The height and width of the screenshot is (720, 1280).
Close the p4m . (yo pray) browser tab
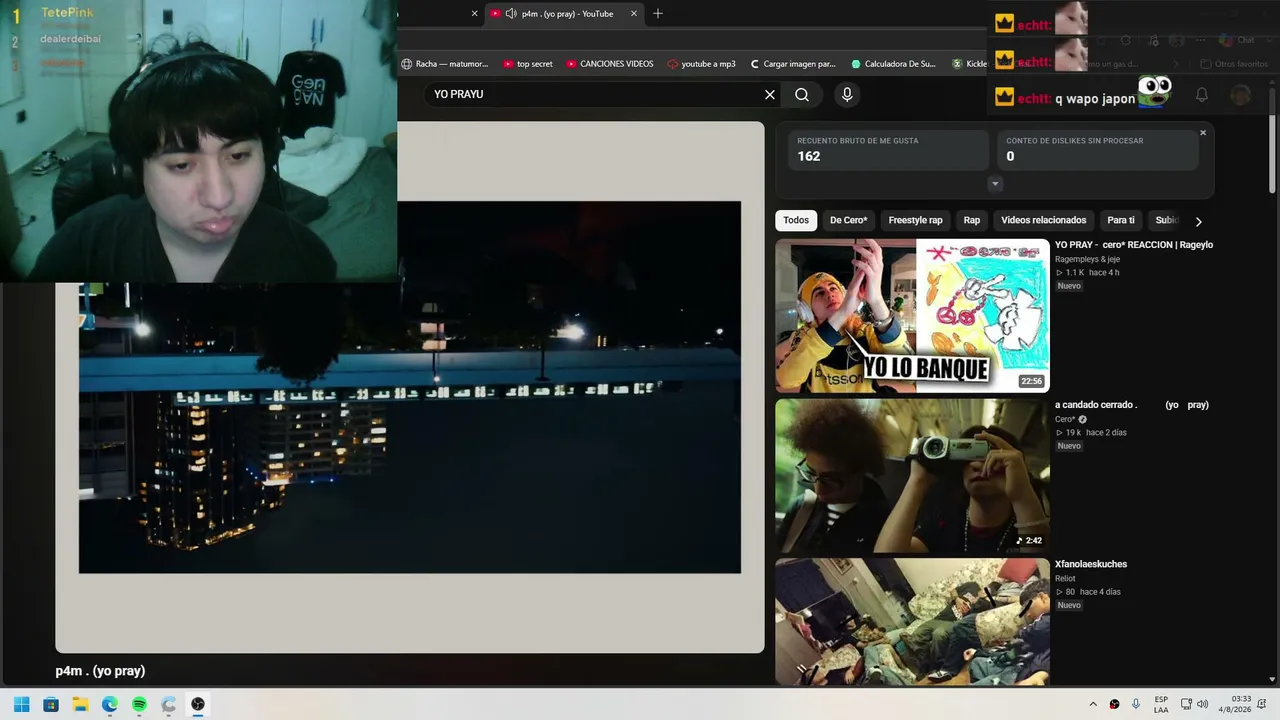pyautogui.click(x=633, y=14)
